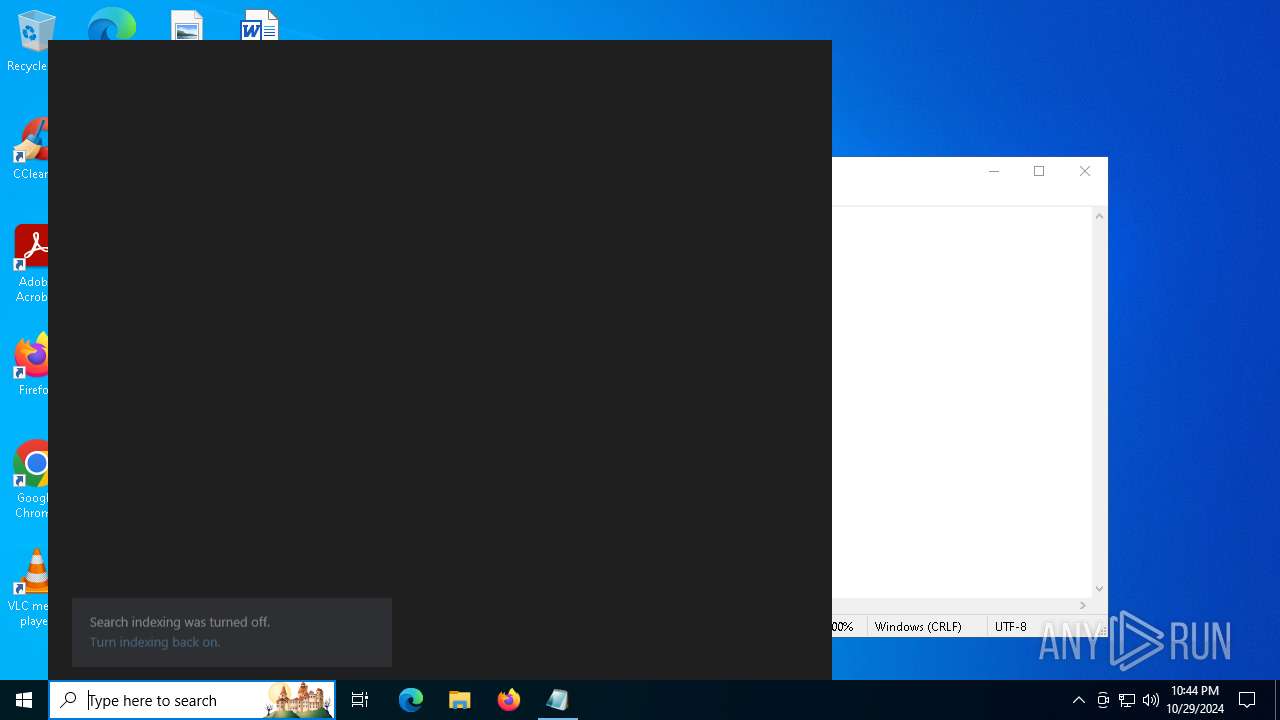Open the network status tray icon
This screenshot has width=1280, height=720.
click(x=1127, y=700)
